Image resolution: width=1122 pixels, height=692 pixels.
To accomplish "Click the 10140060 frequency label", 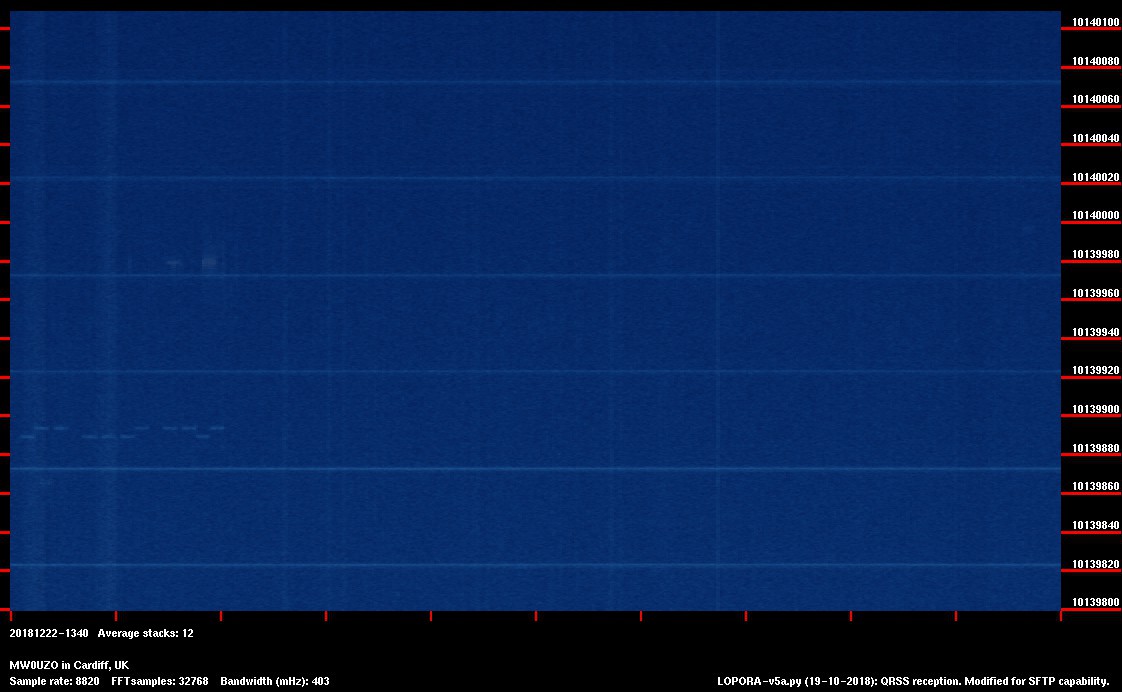I will (1095, 100).
